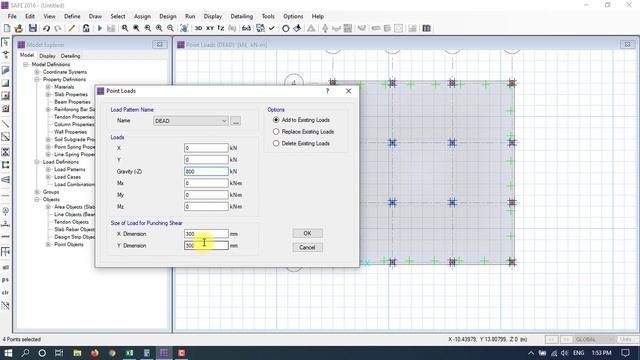Screen dimensions: 640x360
Task: Select Replace Existing Loads radio button
Action: (276, 132)
